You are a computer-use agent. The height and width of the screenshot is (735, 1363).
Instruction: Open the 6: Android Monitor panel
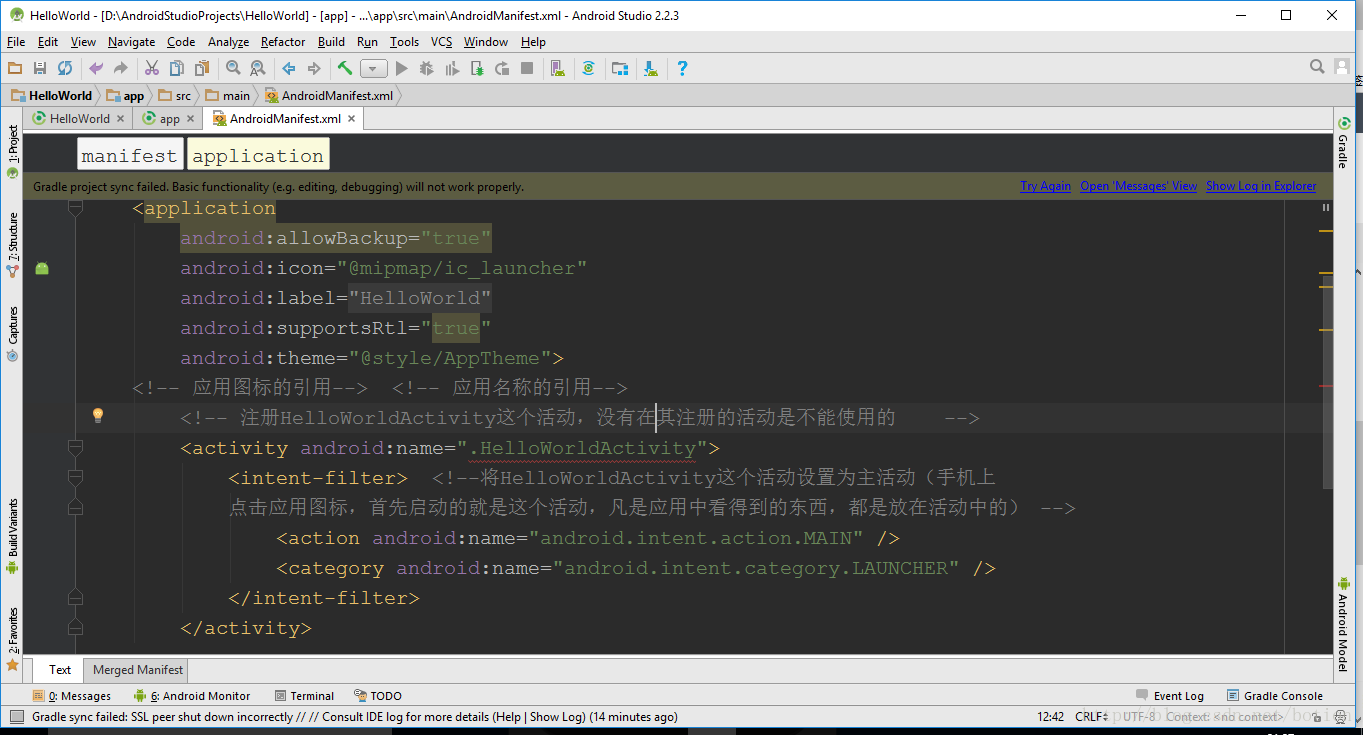click(x=192, y=696)
